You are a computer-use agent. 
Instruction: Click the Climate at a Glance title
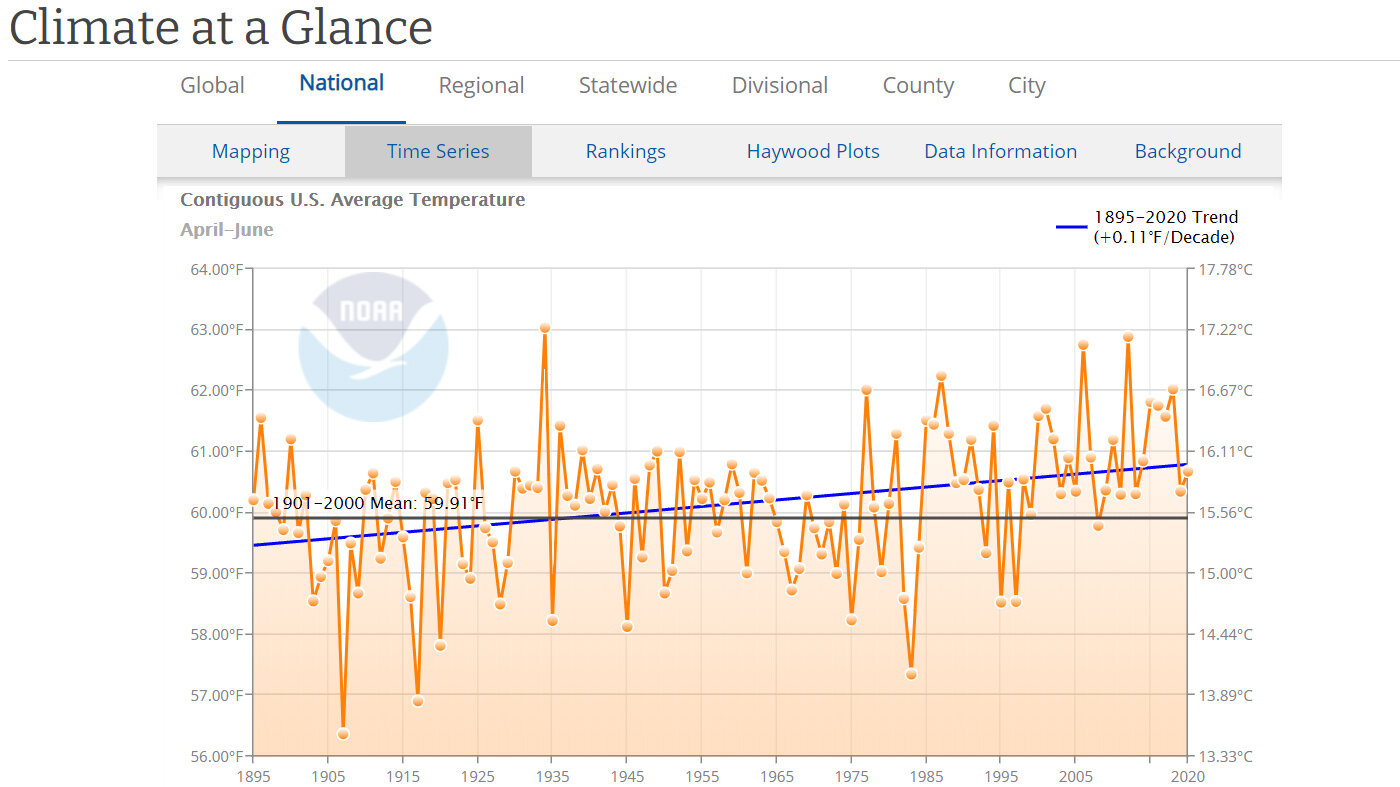[x=220, y=28]
